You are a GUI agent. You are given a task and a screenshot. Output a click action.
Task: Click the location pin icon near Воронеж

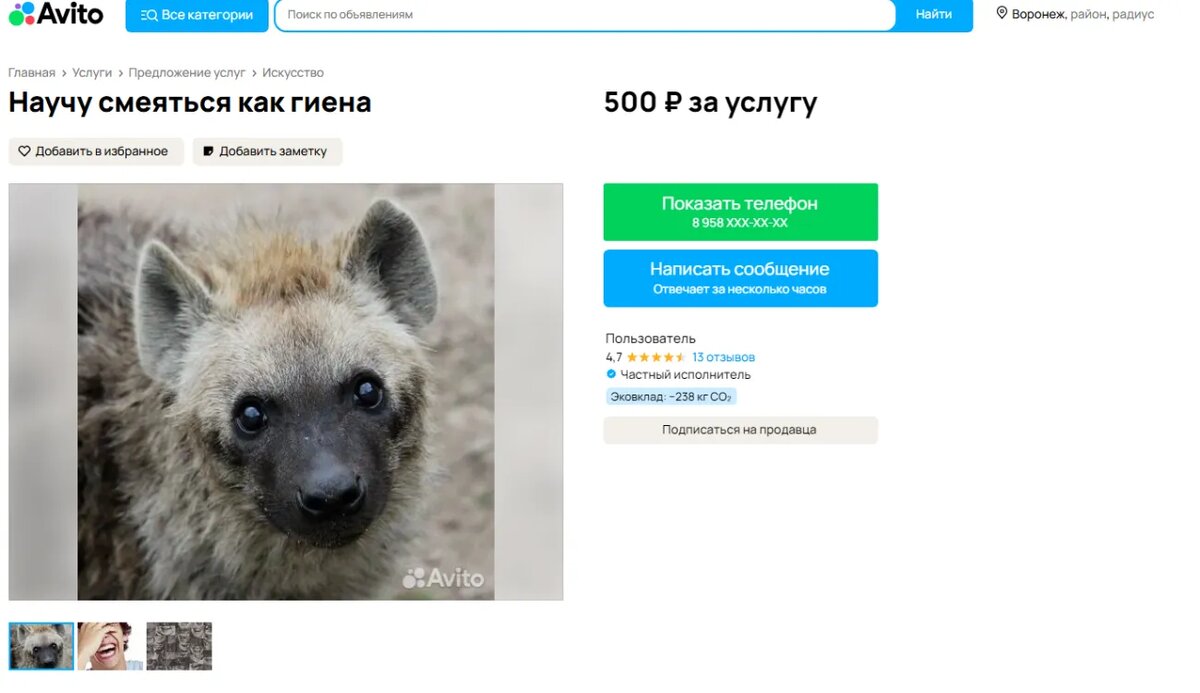(x=1001, y=14)
